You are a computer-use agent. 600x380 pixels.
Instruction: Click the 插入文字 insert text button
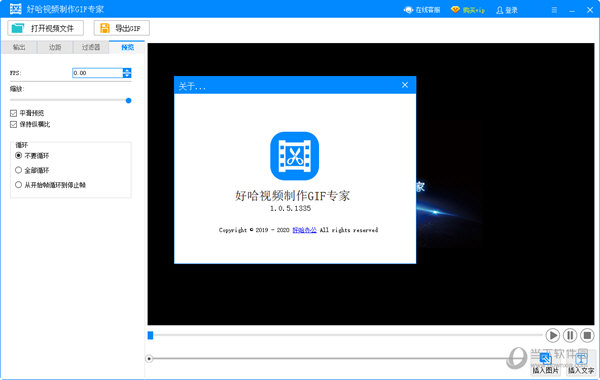click(581, 363)
